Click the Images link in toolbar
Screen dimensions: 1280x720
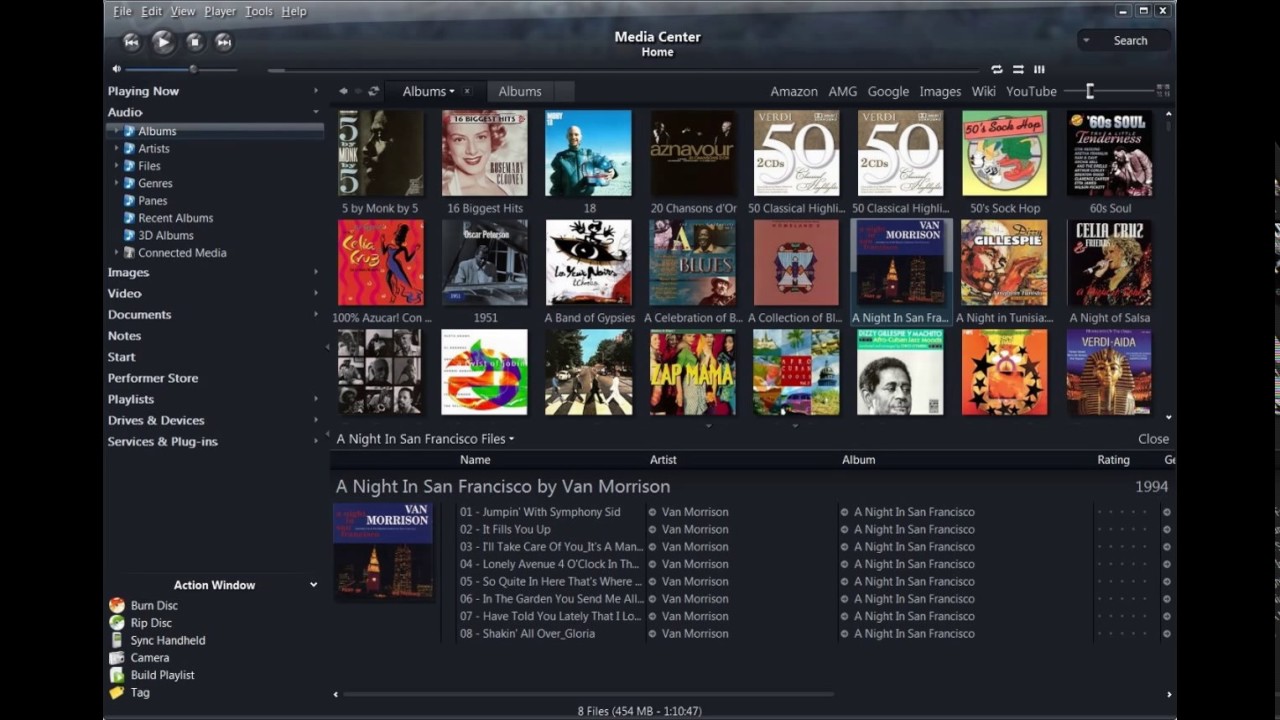click(940, 91)
